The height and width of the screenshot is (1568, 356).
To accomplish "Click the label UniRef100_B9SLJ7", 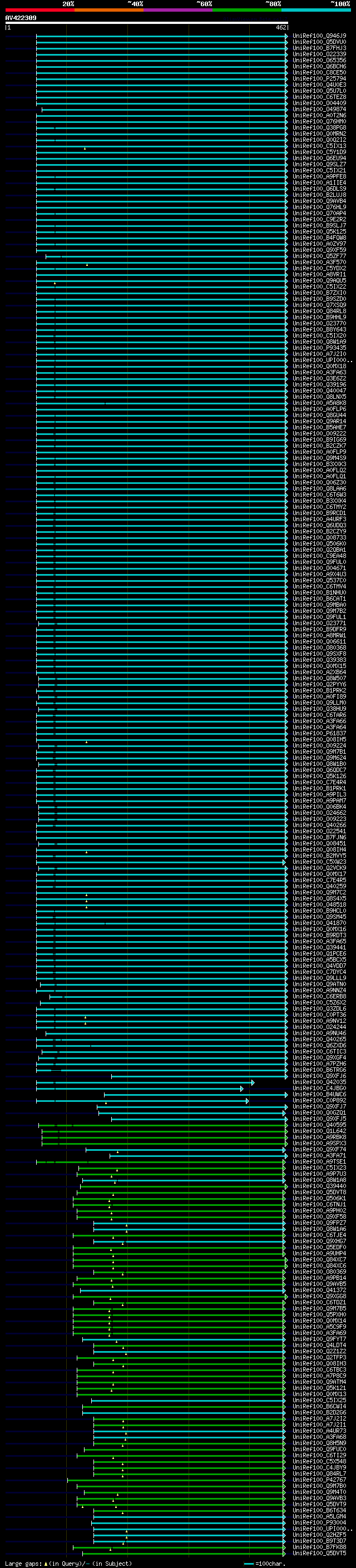I will [x=319, y=226].
